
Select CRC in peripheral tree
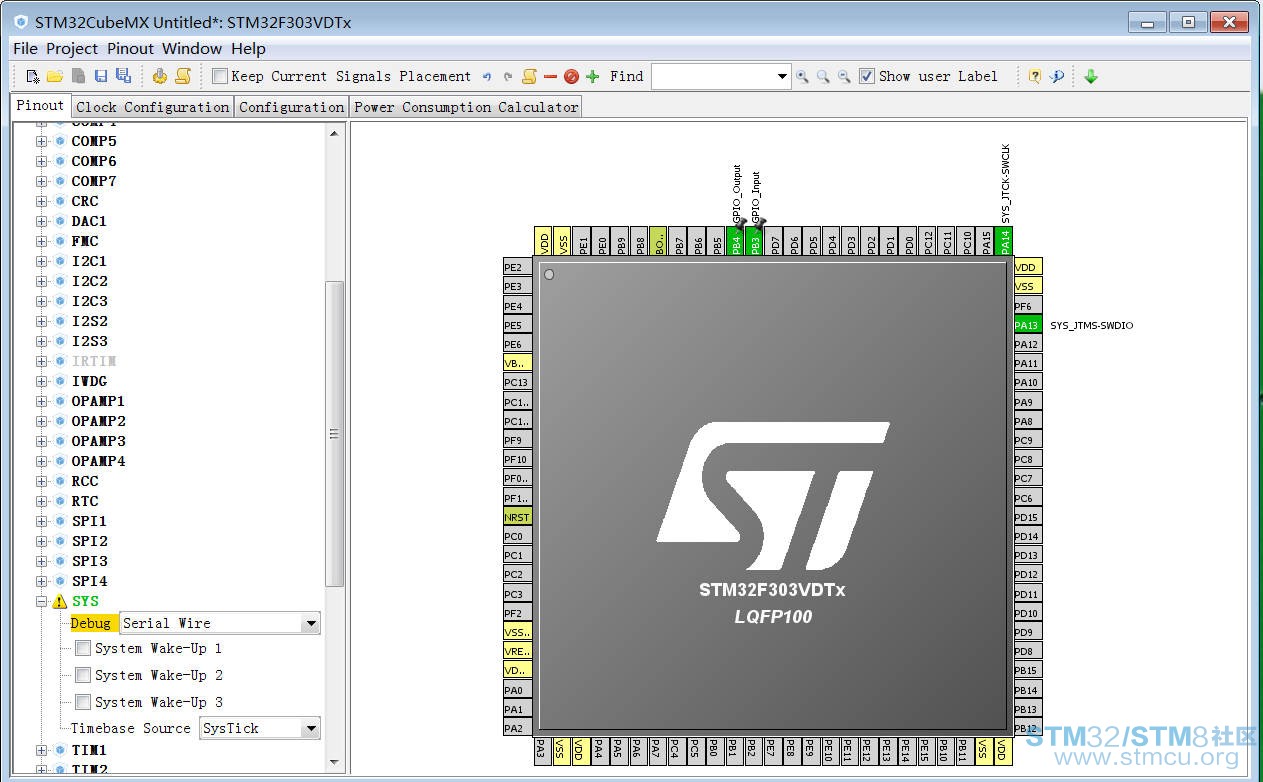point(85,201)
